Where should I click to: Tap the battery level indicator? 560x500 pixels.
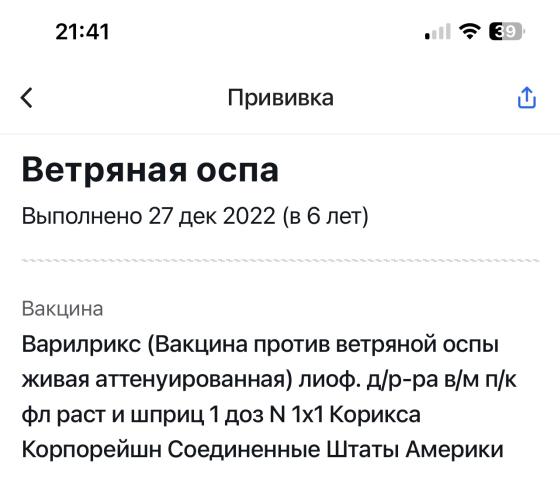(506, 31)
